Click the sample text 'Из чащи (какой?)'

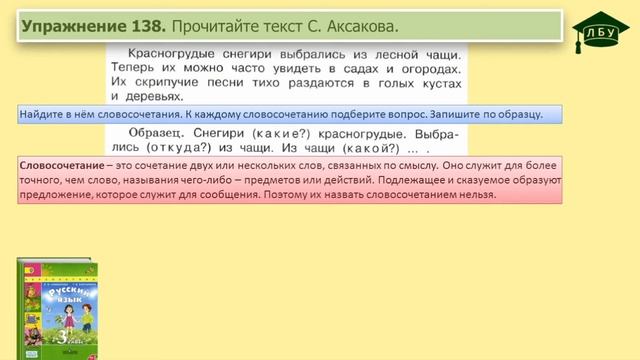[340, 148]
